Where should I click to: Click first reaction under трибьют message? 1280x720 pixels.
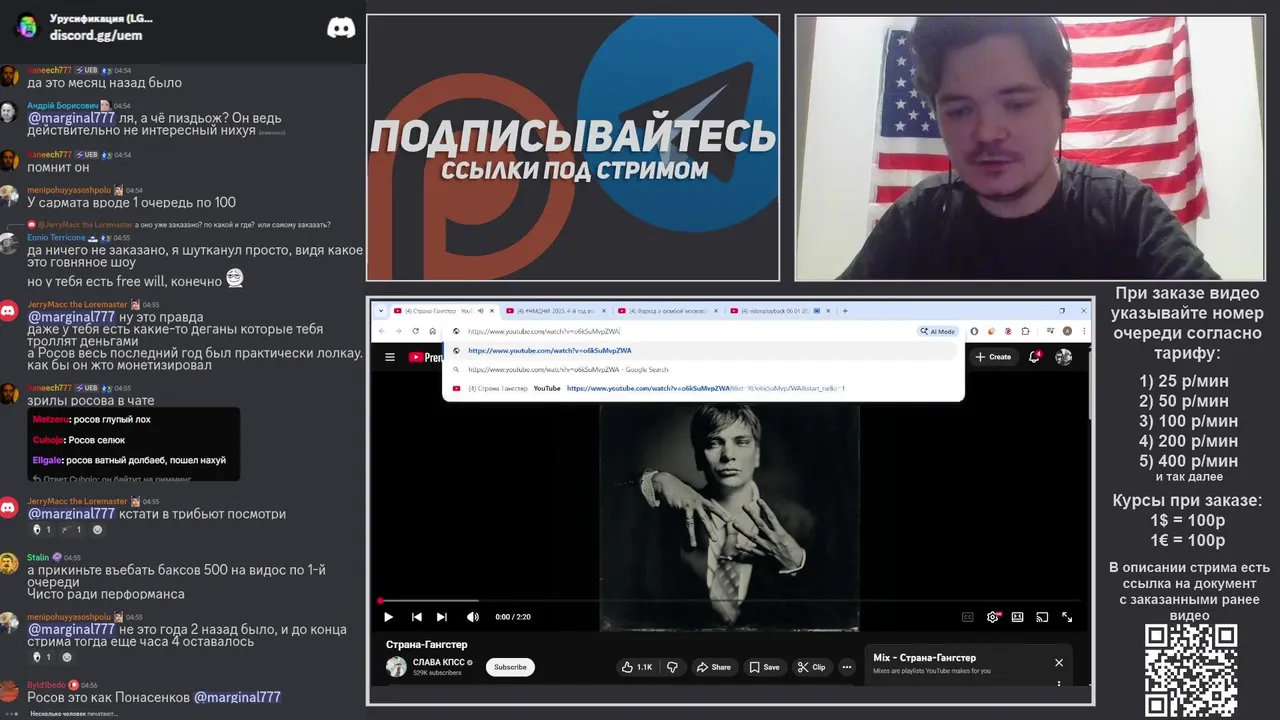click(x=42, y=530)
